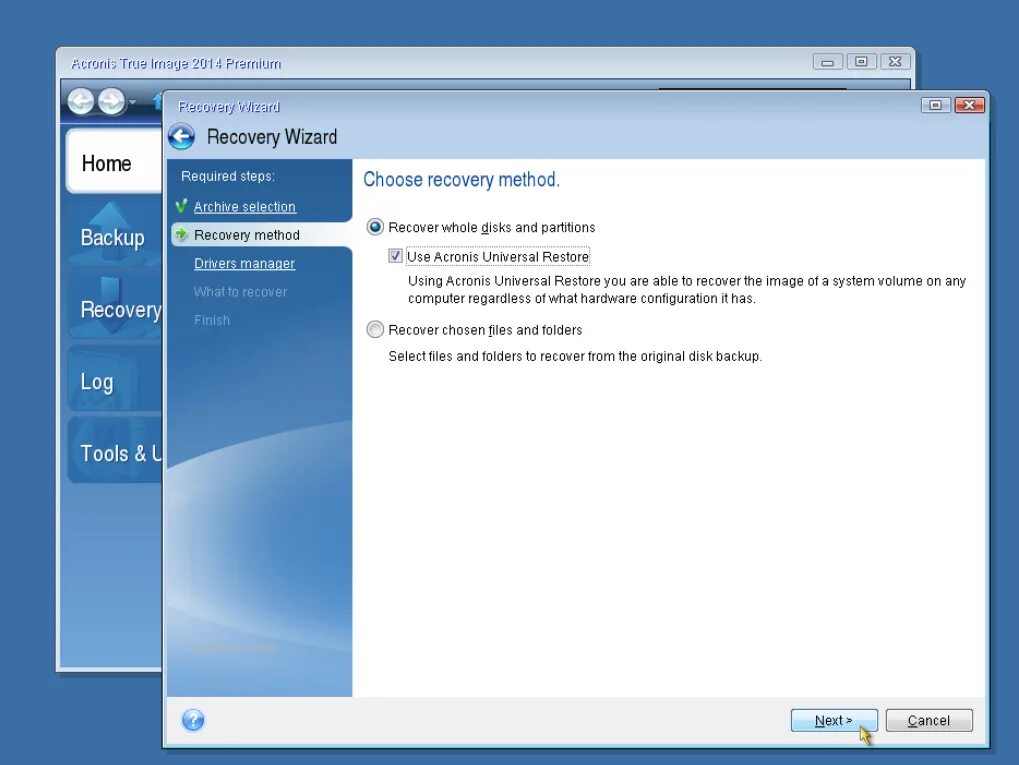The image size is (1019, 765).
Task: Select Recover whole disks and partitions
Action: pyautogui.click(x=375, y=227)
